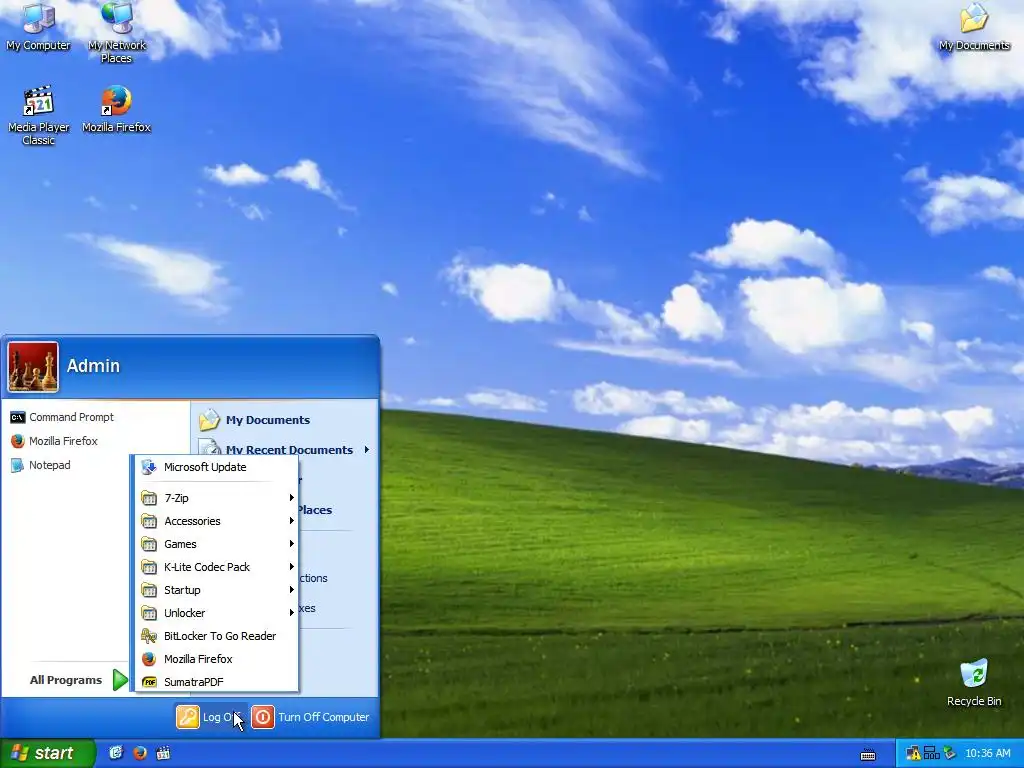Click the red Turn Off power icon
1024x768 pixels.
[x=263, y=717]
